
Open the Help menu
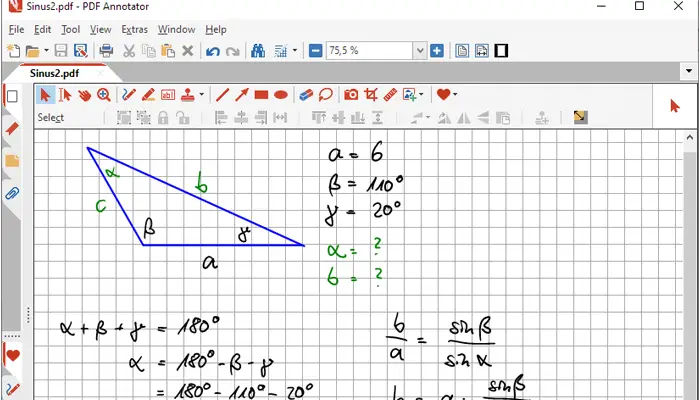pos(216,29)
